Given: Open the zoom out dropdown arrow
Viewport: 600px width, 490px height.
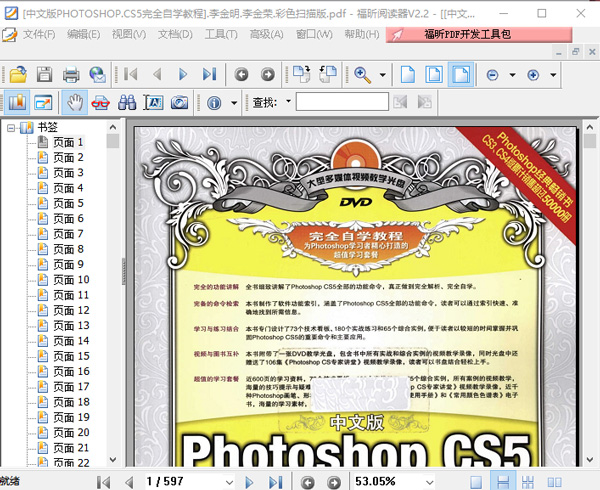Looking at the screenshot, I should (x=512, y=75).
